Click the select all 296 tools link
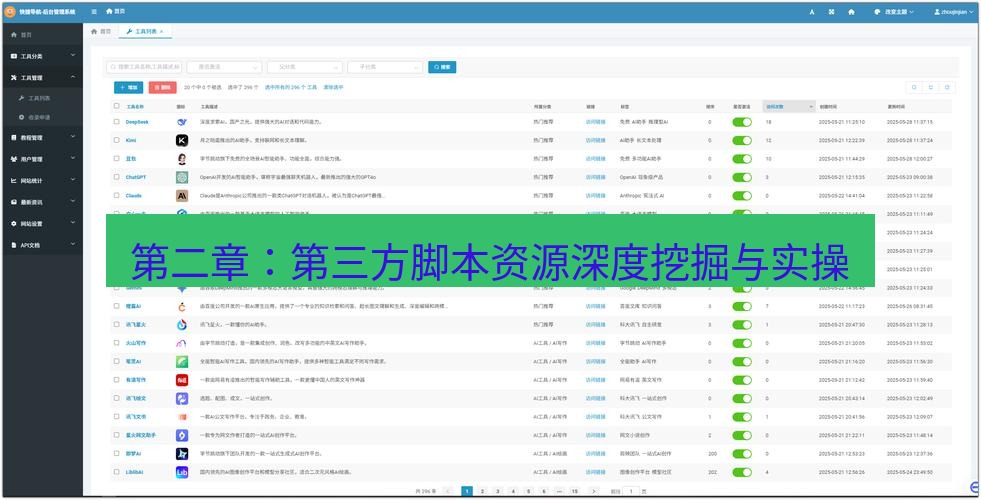Image resolution: width=981 pixels, height=500 pixels. 291,88
